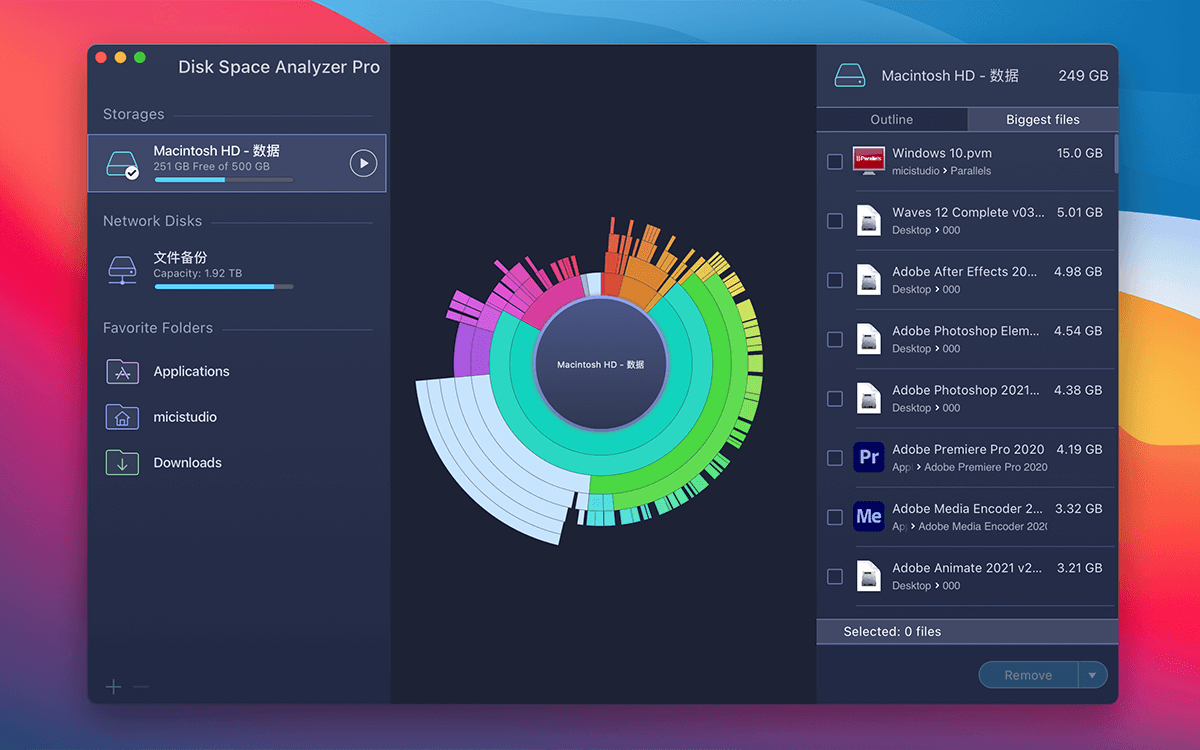Click the Adobe Animate 2021 file icon
Image resolution: width=1200 pixels, height=750 pixels.
pyautogui.click(x=869, y=576)
